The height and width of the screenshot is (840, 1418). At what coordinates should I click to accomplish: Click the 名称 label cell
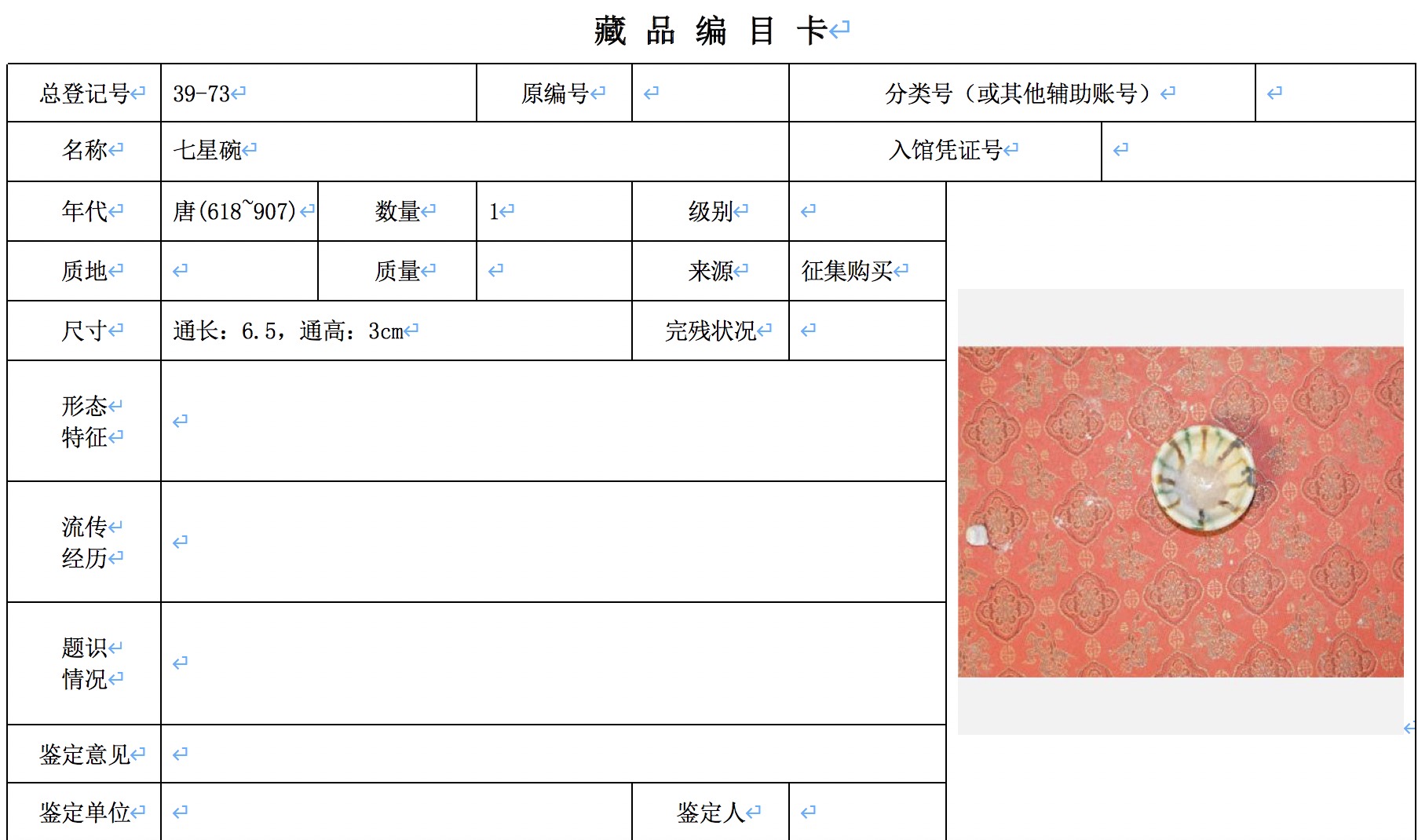[84, 152]
